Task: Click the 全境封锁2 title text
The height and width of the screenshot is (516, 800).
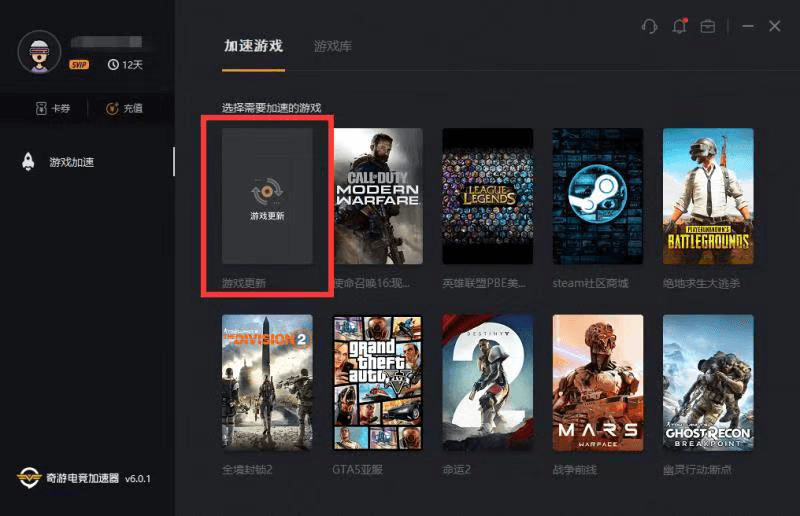Action: click(x=247, y=470)
